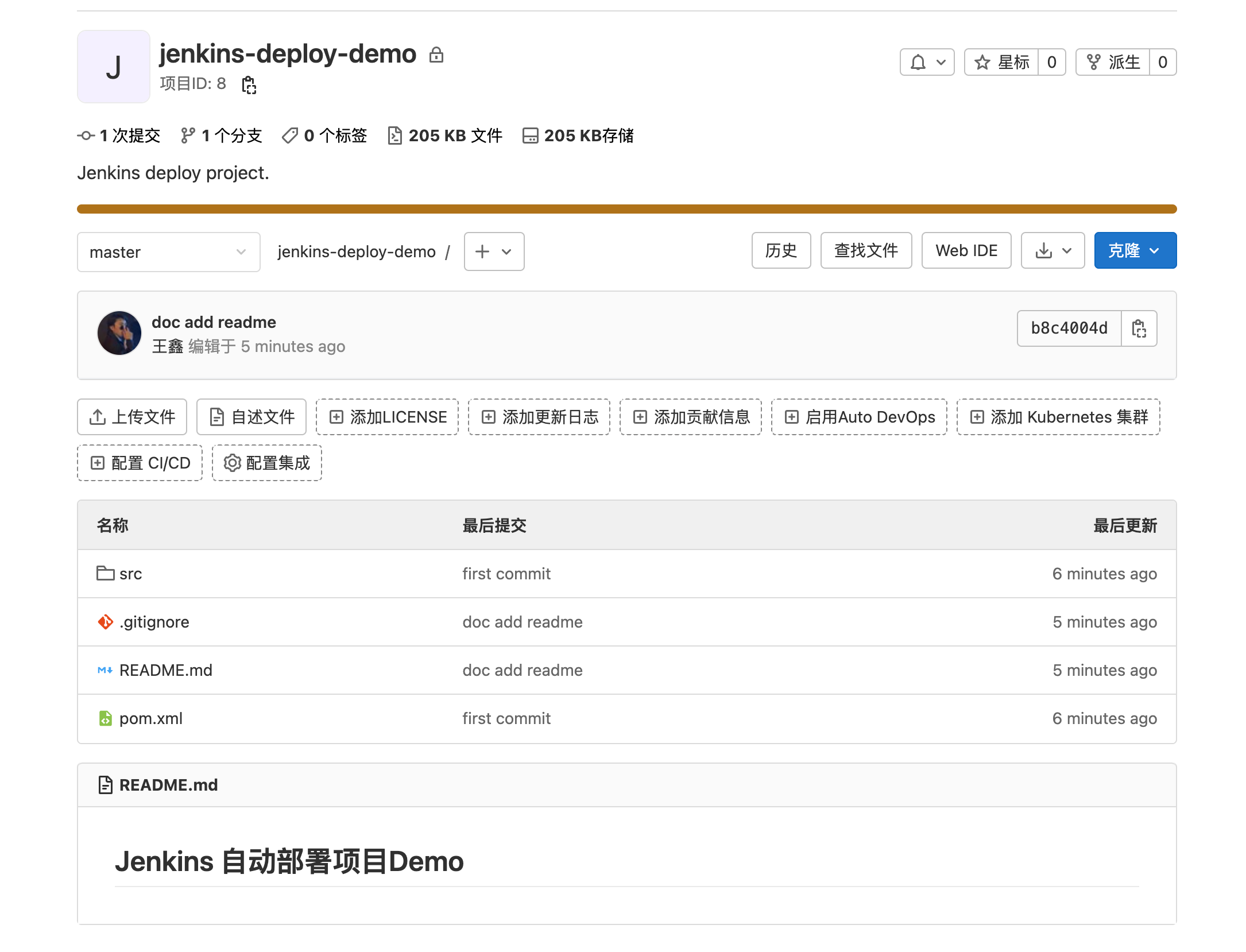Open the .gitignore file
This screenshot has height=952, width=1246.
click(x=154, y=622)
